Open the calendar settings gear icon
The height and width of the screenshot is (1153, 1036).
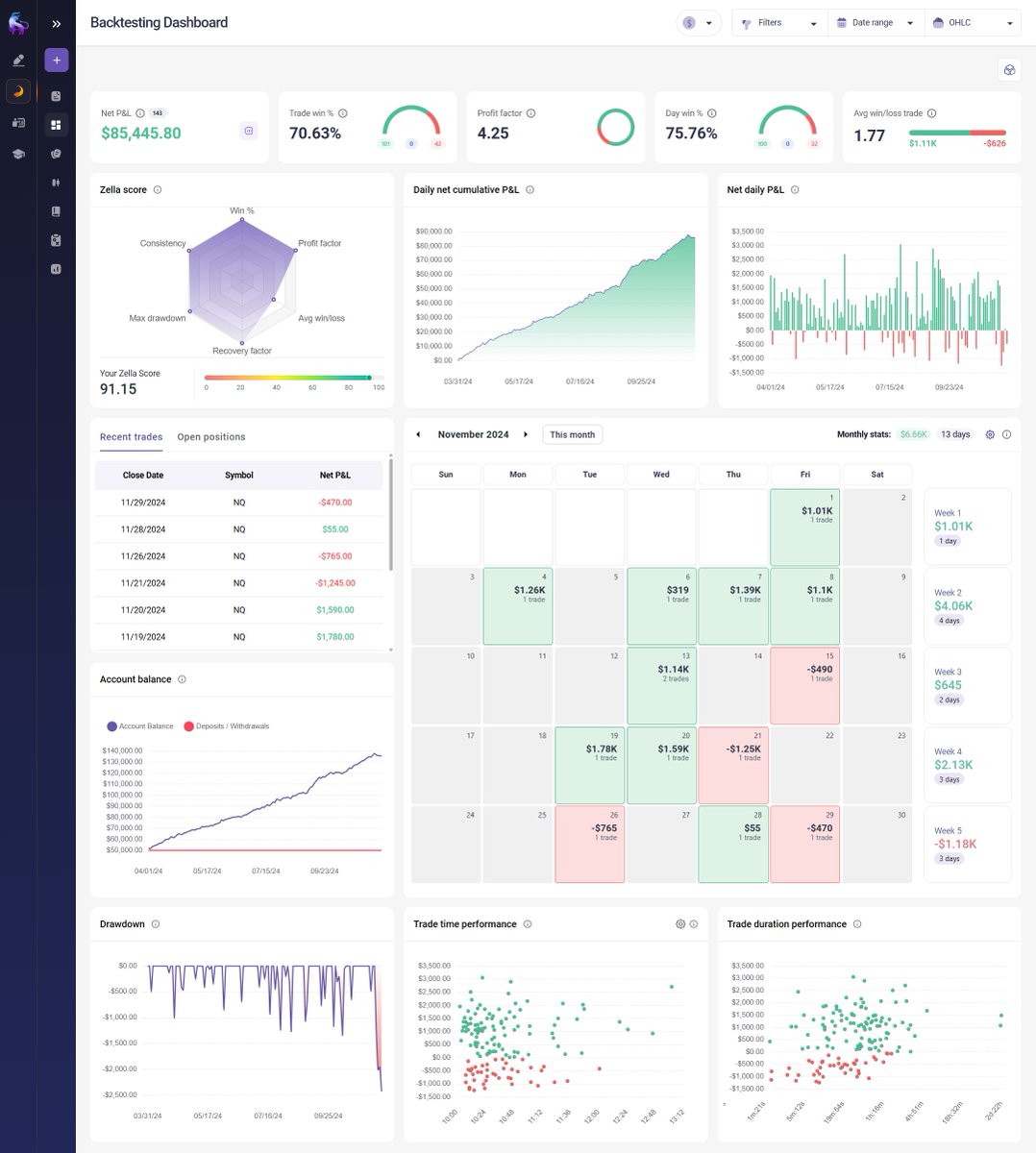click(x=991, y=434)
